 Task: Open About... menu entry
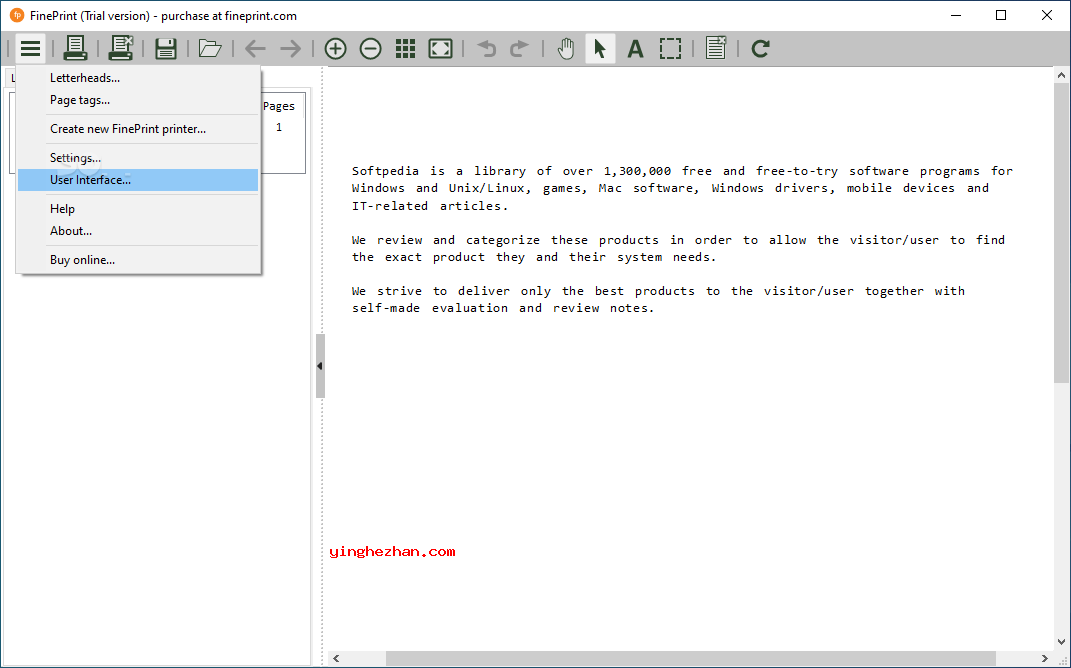click(x=138, y=231)
